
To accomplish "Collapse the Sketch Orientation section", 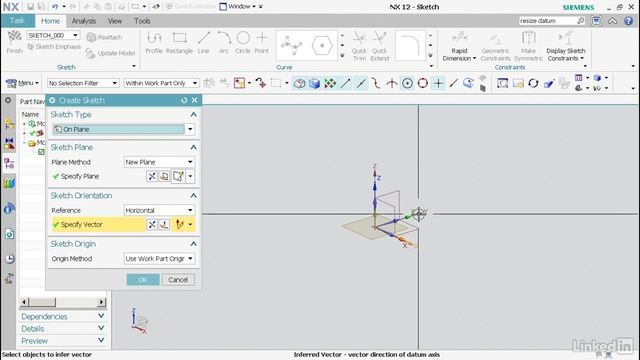I will (x=193, y=196).
